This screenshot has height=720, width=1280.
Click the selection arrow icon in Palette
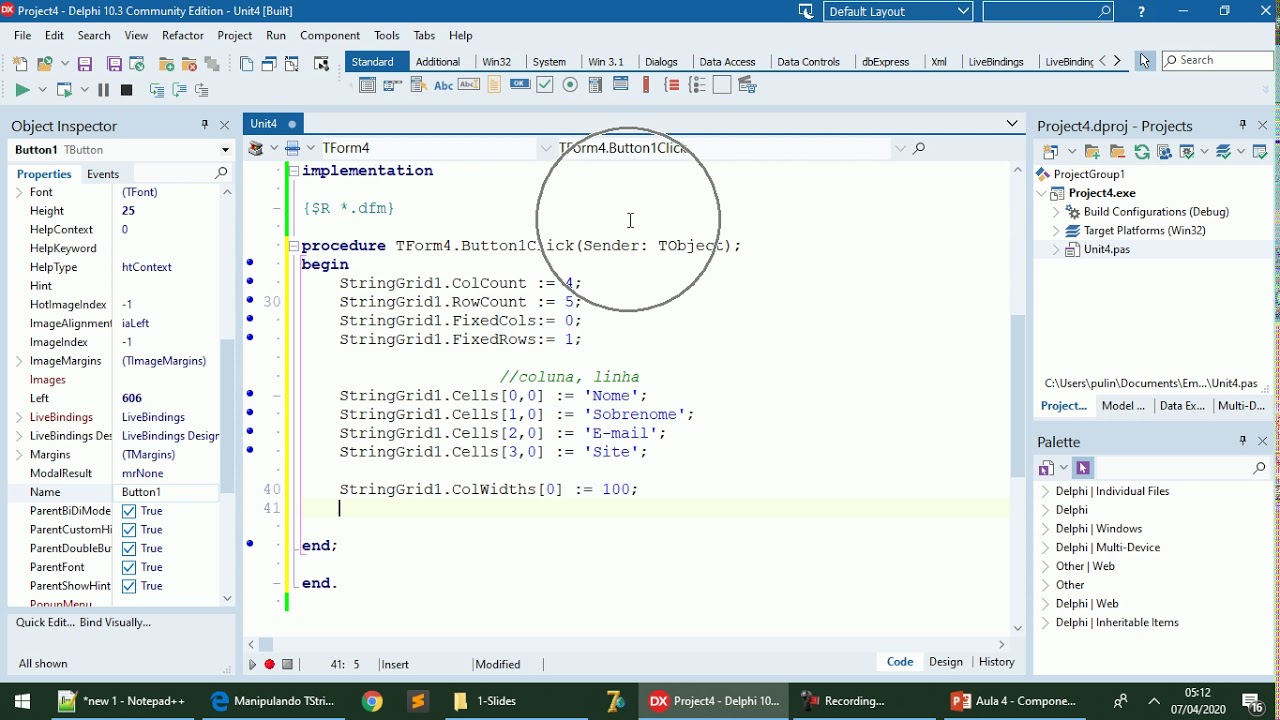point(1083,467)
